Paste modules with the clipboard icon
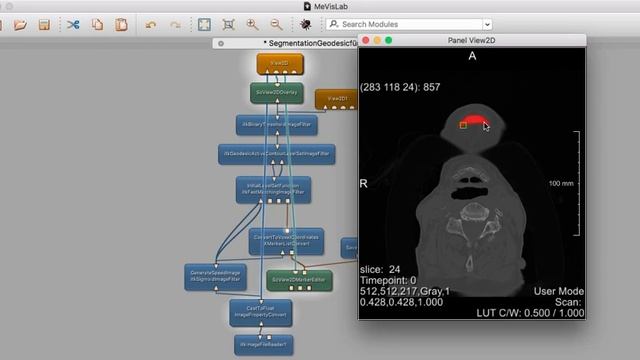Screen dimensions: 640x360 pos(121,25)
